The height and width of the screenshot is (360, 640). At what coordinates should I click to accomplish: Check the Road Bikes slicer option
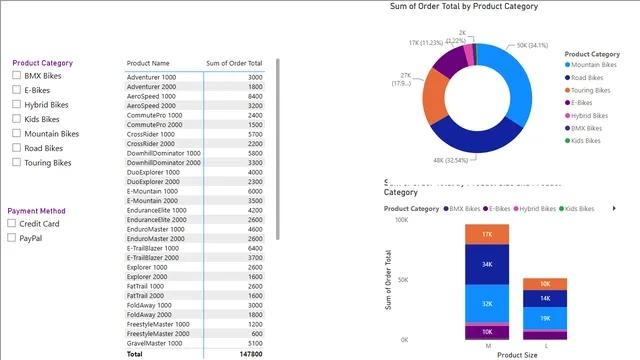click(x=16, y=147)
